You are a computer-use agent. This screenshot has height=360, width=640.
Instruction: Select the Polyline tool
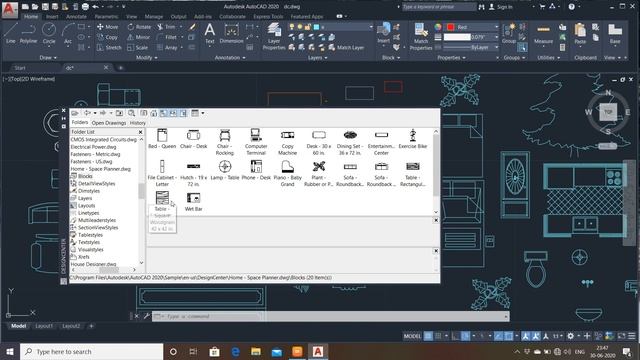coord(28,33)
